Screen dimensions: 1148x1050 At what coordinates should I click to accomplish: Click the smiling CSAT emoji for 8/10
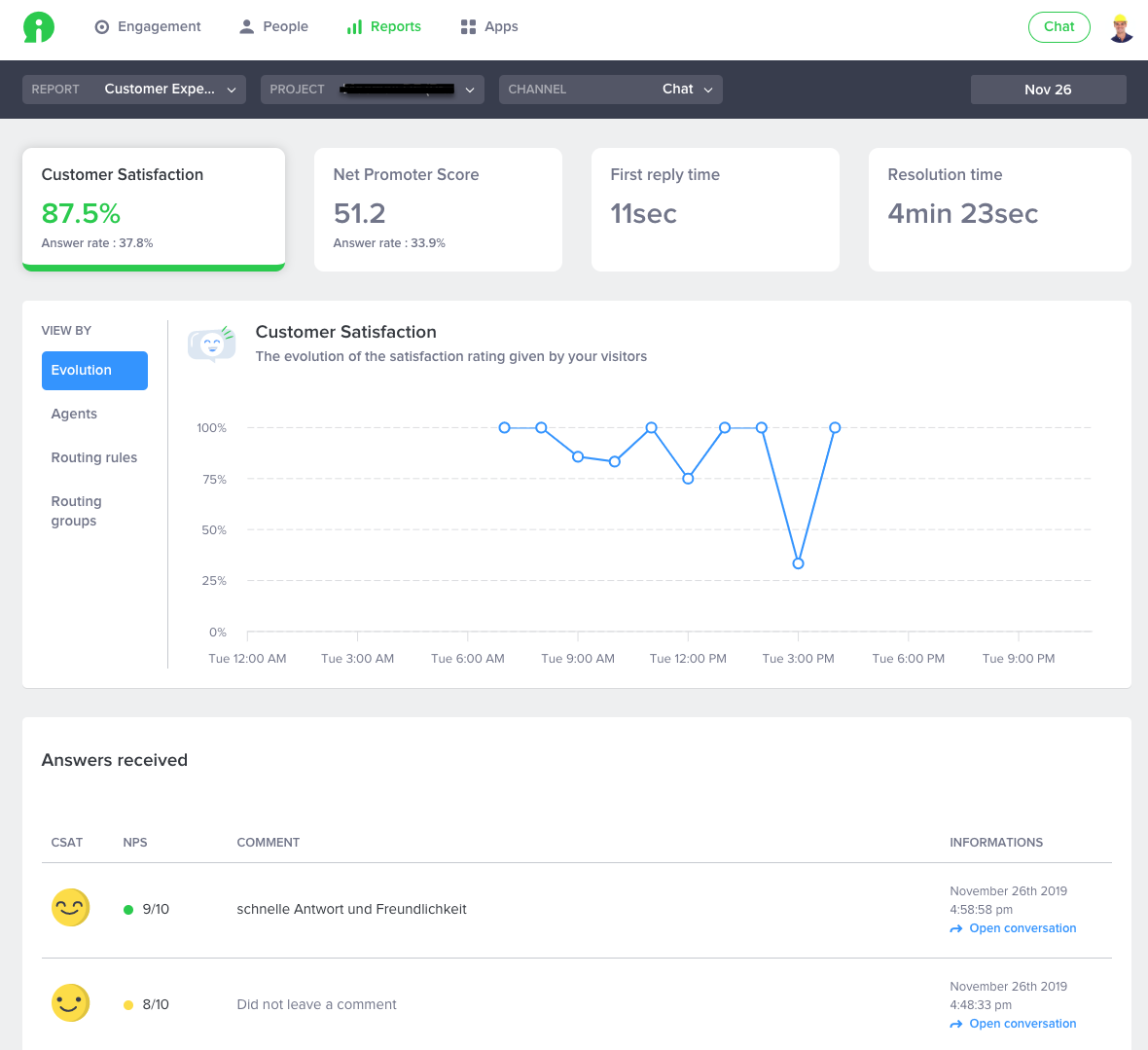70,1003
